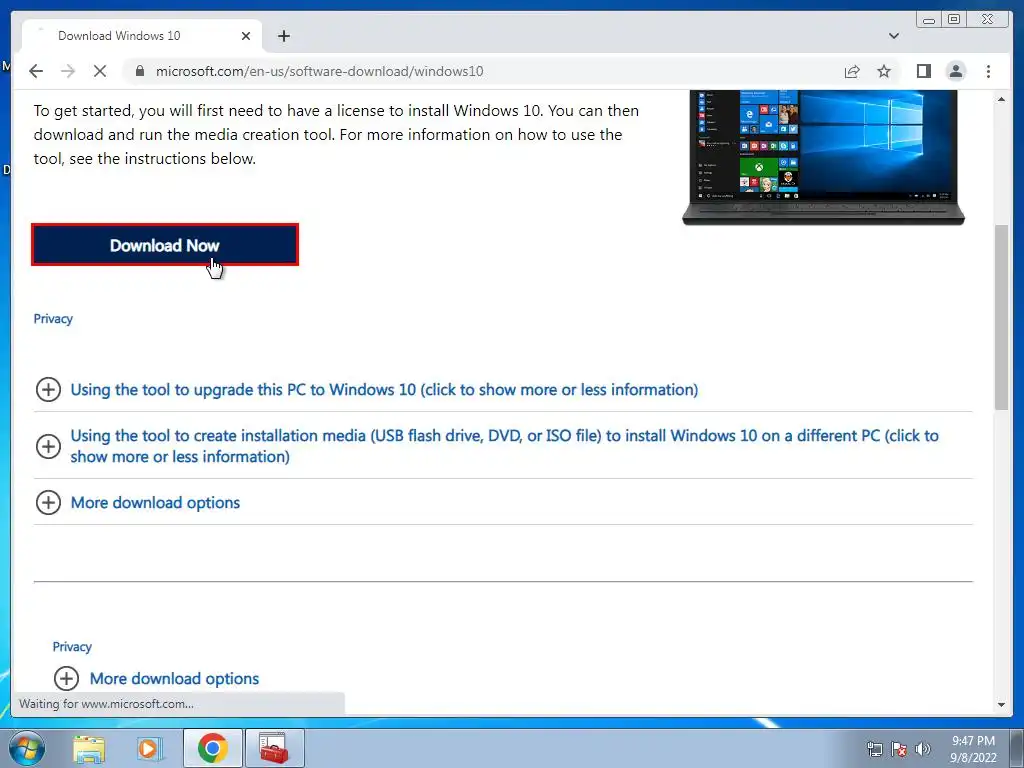Open Chrome's side panel
The width and height of the screenshot is (1024, 768).
923,71
